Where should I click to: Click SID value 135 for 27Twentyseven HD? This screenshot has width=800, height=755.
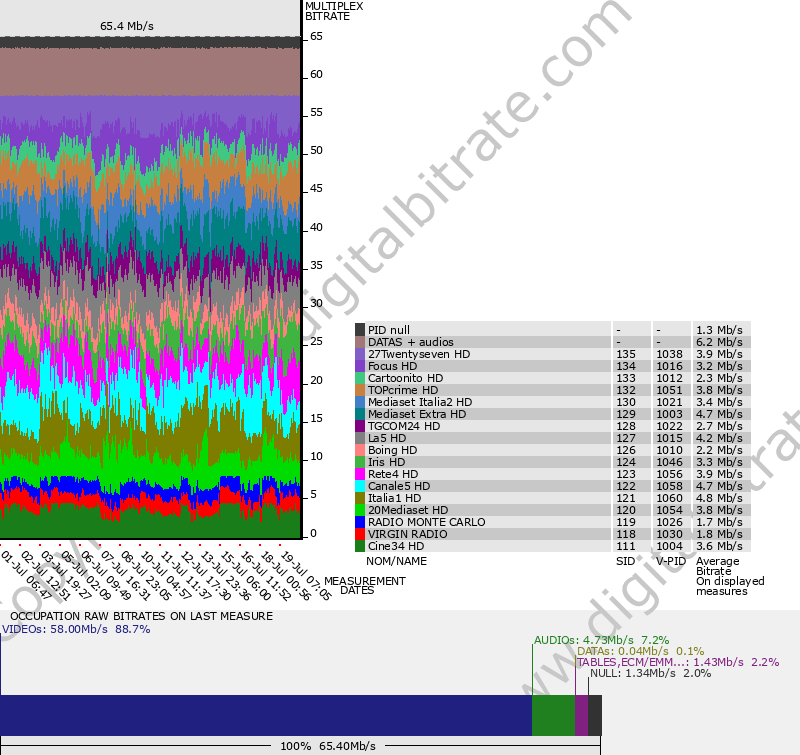point(626,354)
